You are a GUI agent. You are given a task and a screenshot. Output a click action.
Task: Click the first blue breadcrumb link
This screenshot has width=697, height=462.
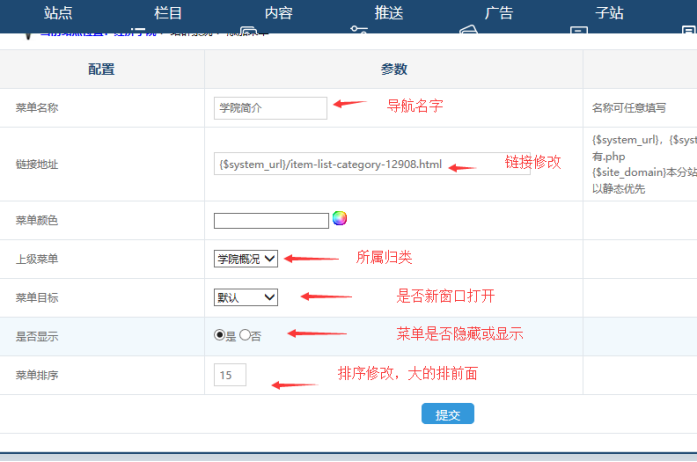pos(70,37)
